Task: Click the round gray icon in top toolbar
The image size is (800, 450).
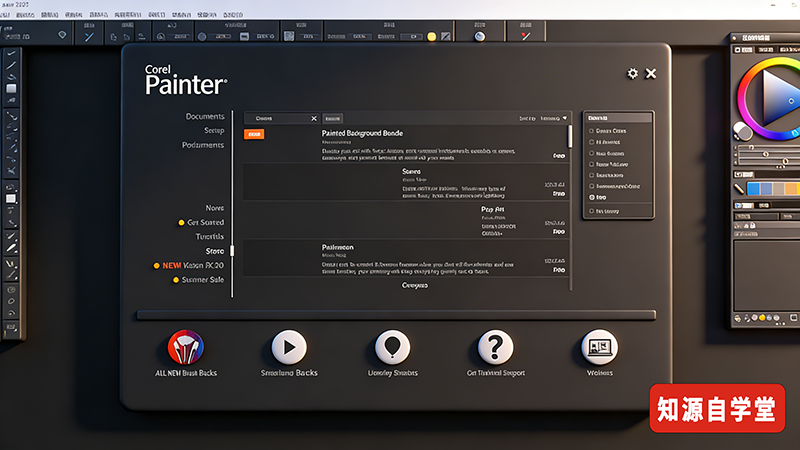Action: pos(479,37)
